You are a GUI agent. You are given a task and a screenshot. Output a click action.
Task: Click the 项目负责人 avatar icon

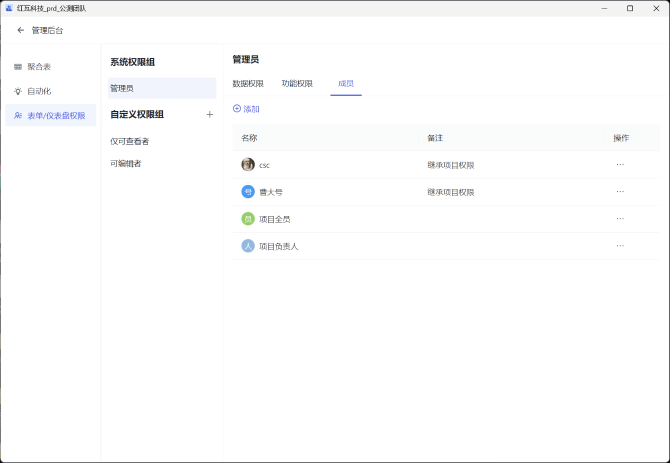click(248, 246)
